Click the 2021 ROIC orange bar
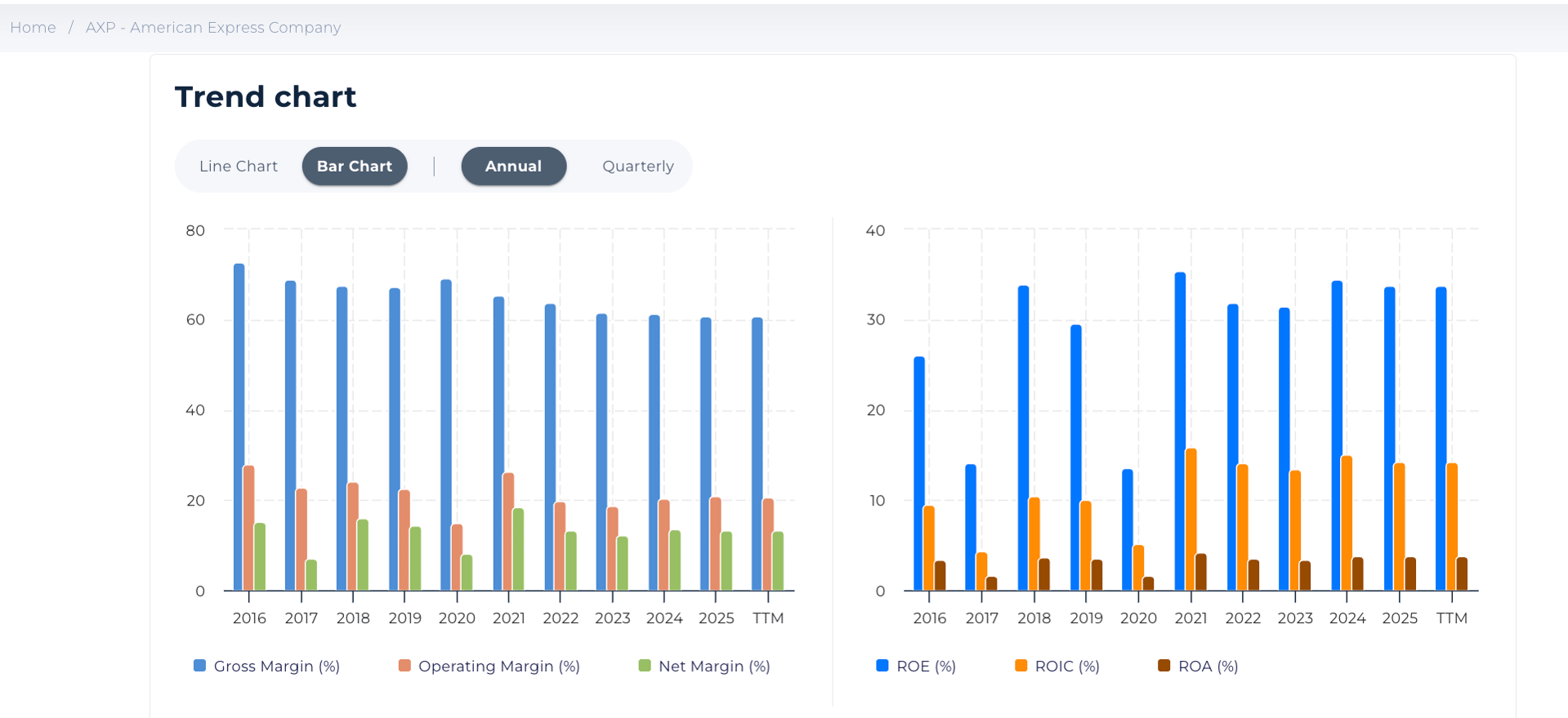Screen dimensions: 1568x718 pos(1191,519)
